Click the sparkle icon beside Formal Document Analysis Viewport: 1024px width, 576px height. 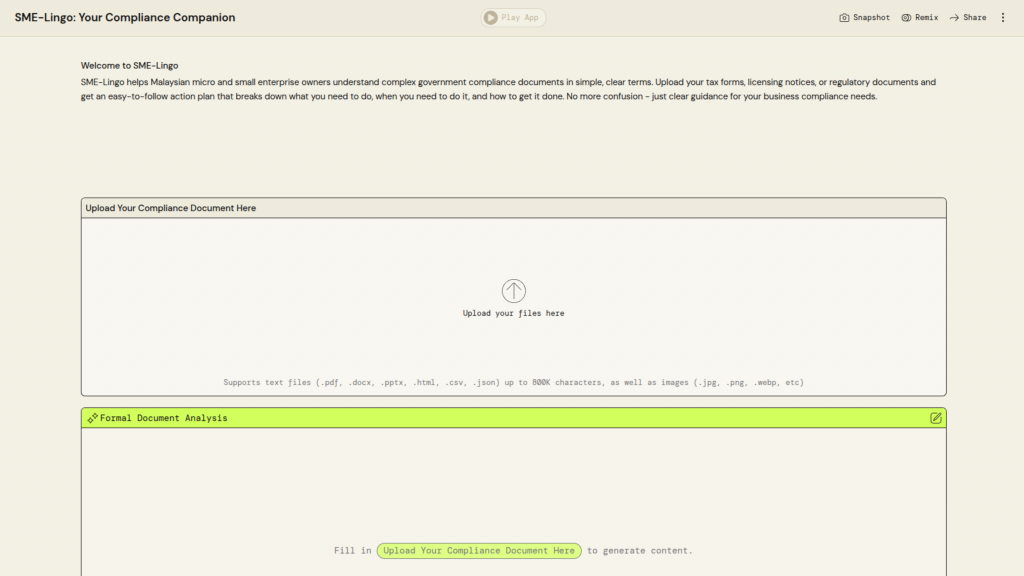92,418
